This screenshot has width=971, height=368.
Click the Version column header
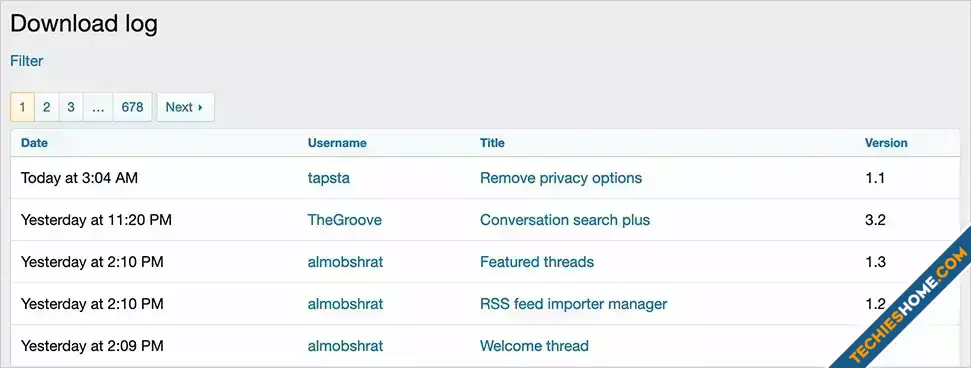pyautogui.click(x=886, y=143)
